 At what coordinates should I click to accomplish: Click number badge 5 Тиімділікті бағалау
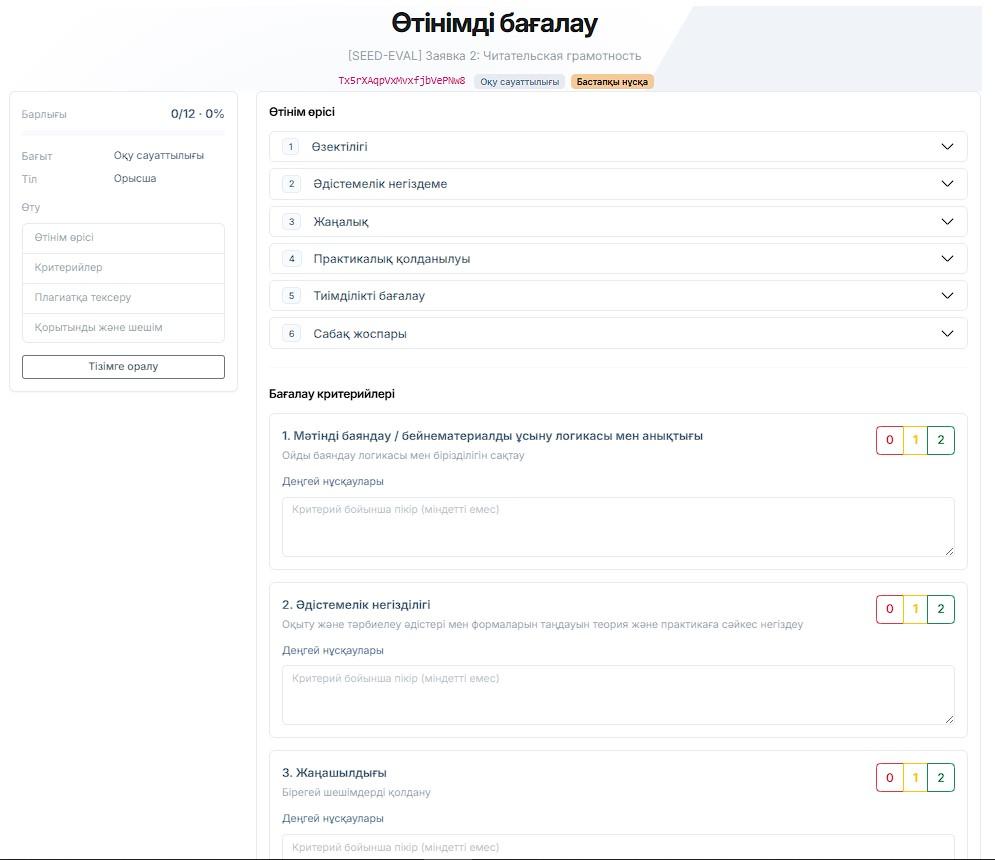[x=291, y=296]
